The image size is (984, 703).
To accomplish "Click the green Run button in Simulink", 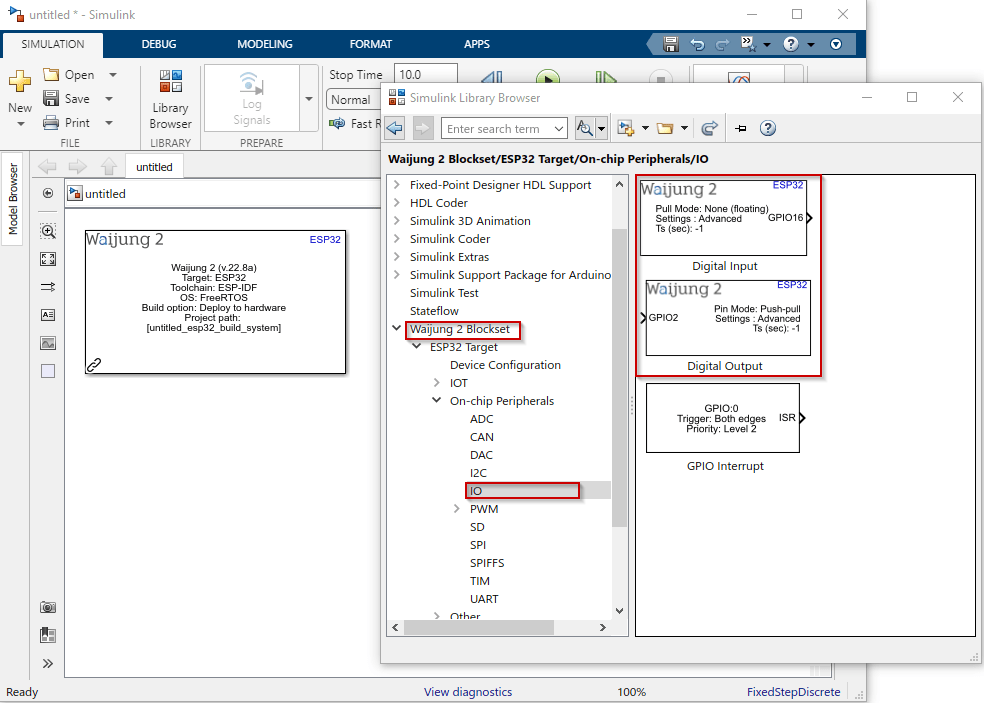I will (548, 78).
